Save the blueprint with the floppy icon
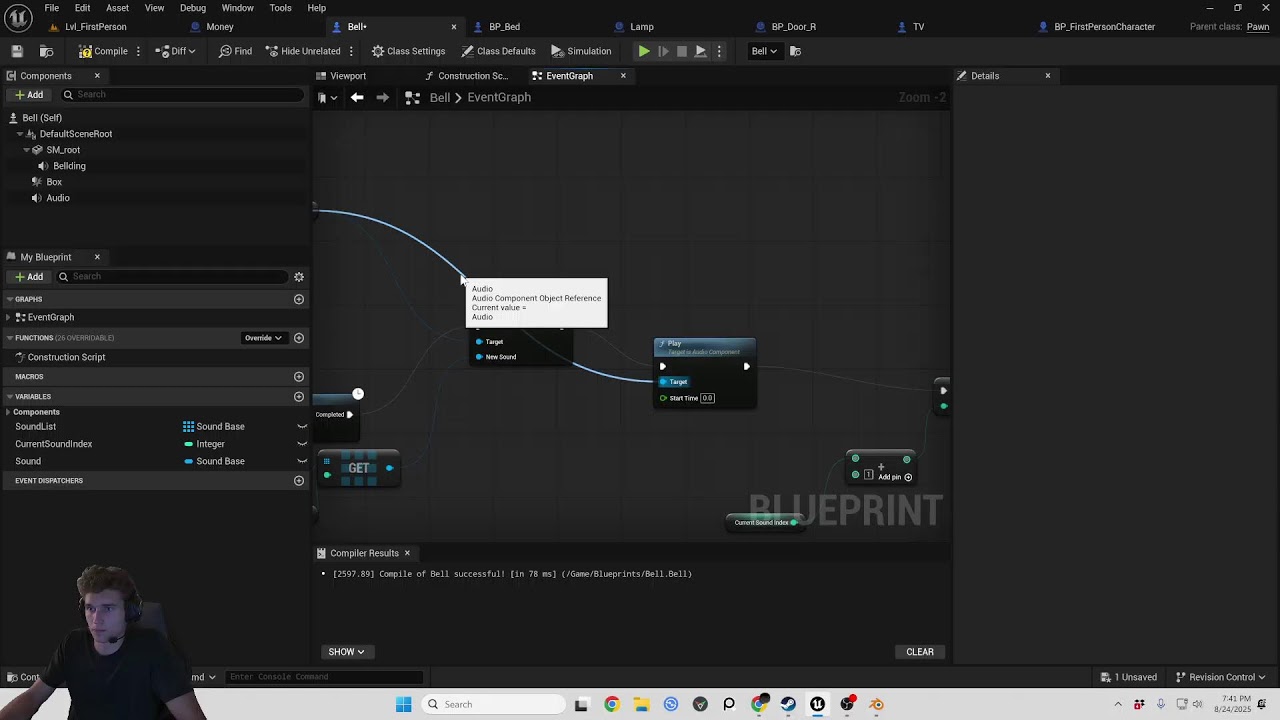The image size is (1280, 720). (17, 51)
